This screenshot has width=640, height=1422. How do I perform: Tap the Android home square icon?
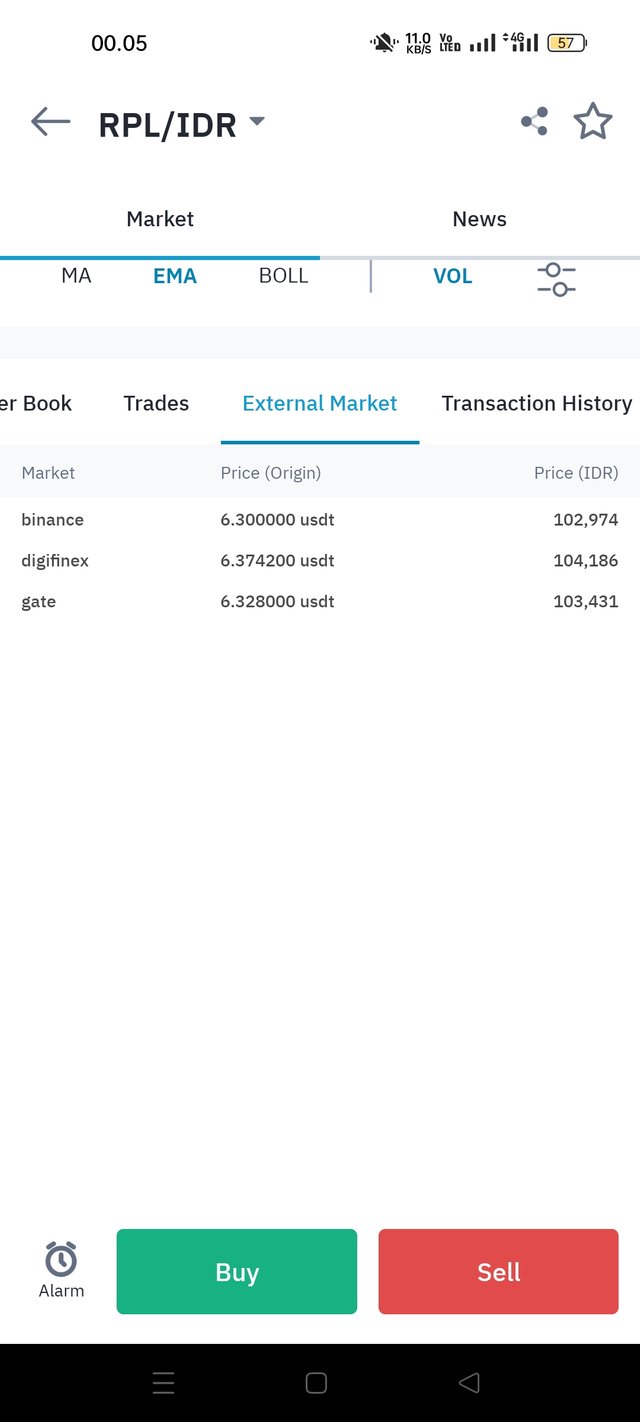tap(316, 1383)
